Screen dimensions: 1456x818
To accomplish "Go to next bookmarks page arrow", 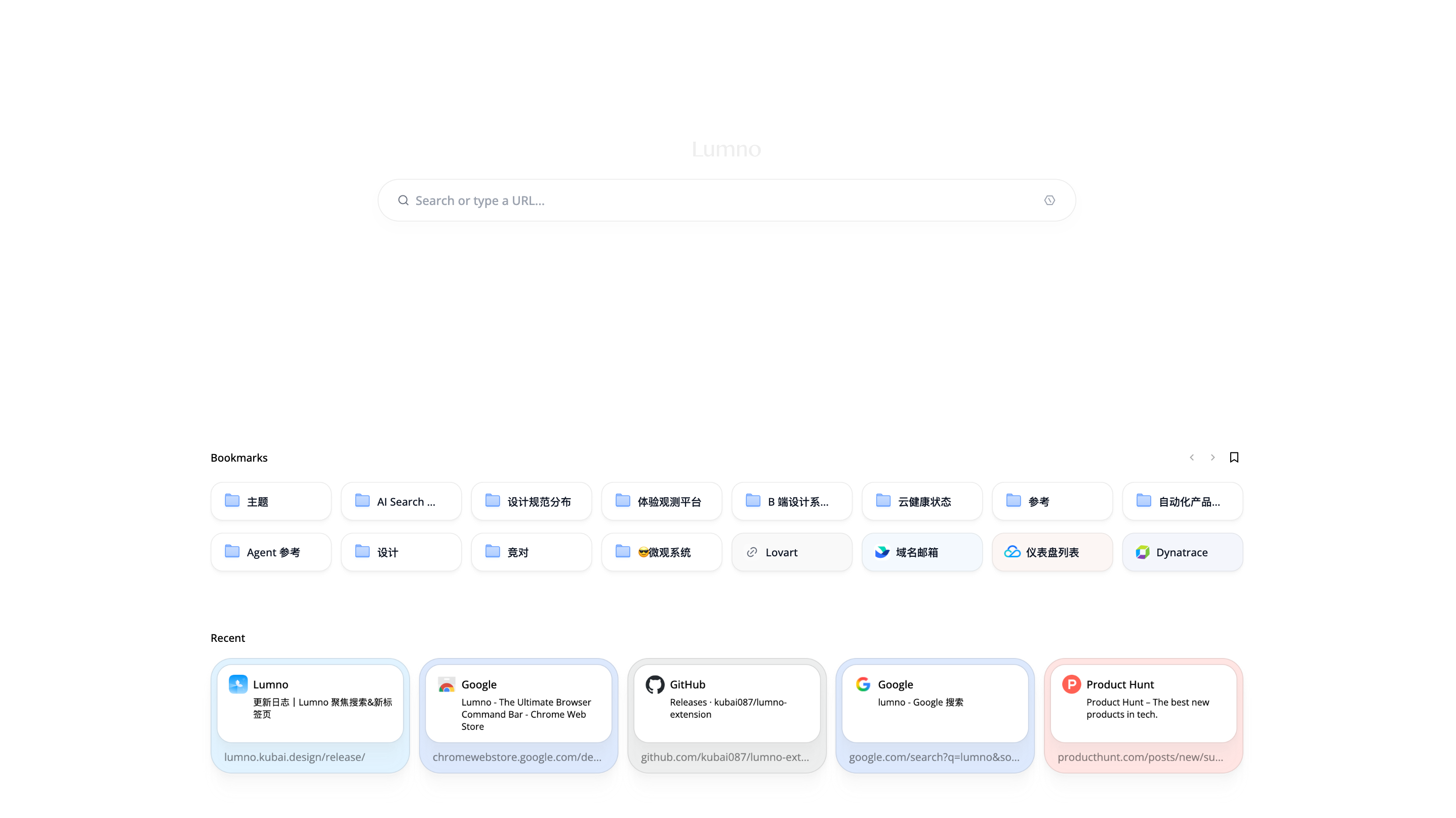I will (x=1212, y=457).
